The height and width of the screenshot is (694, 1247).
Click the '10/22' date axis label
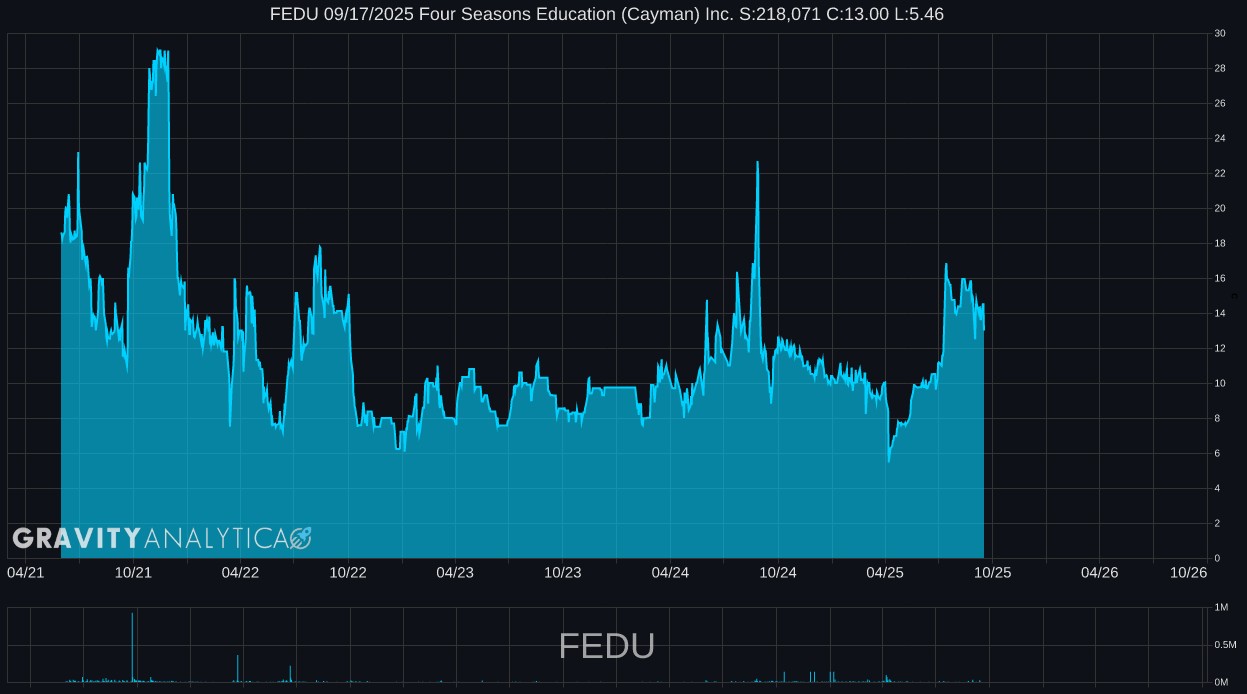point(348,572)
